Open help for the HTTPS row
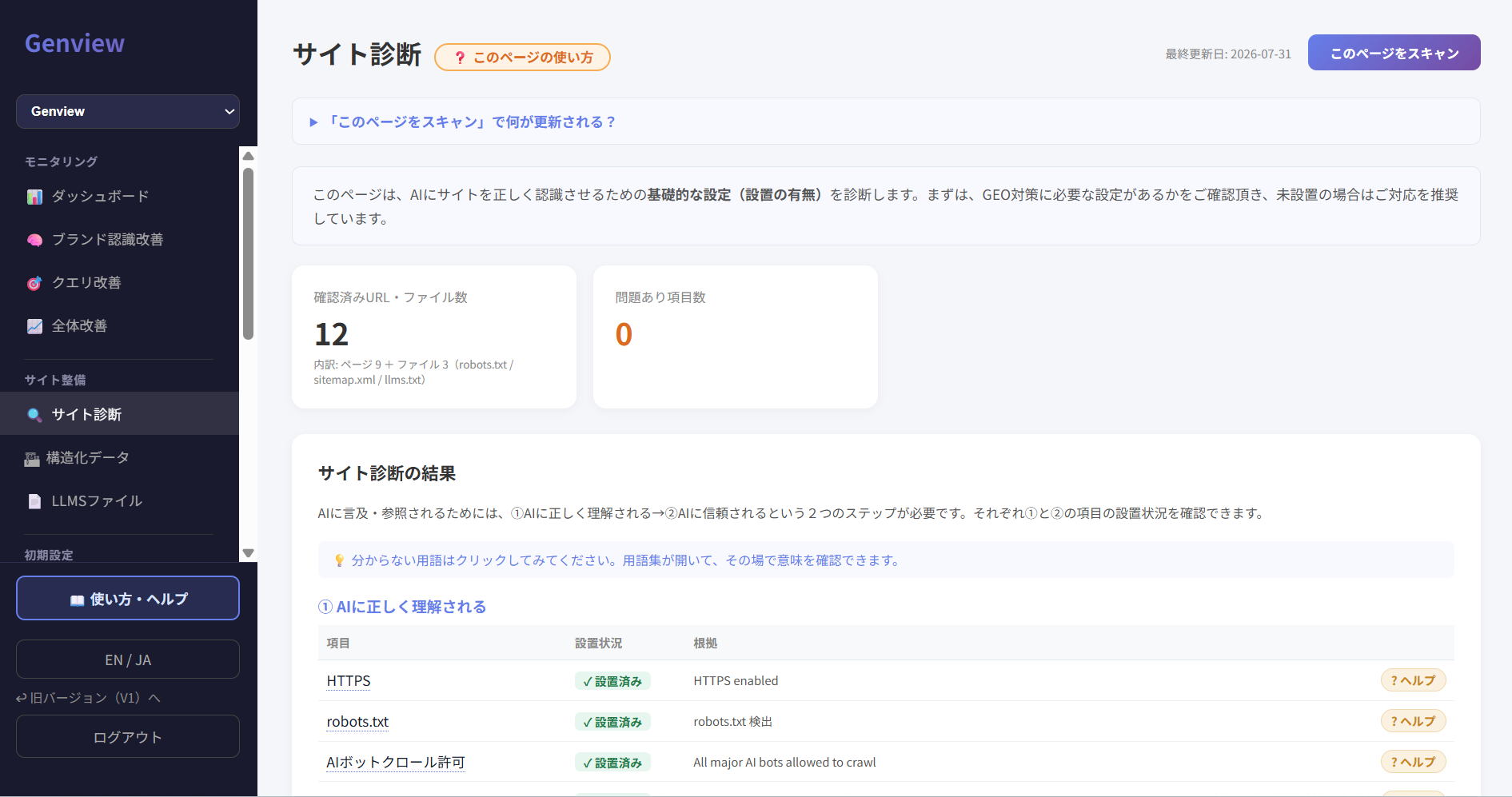This screenshot has width=1512, height=797. (x=1413, y=680)
